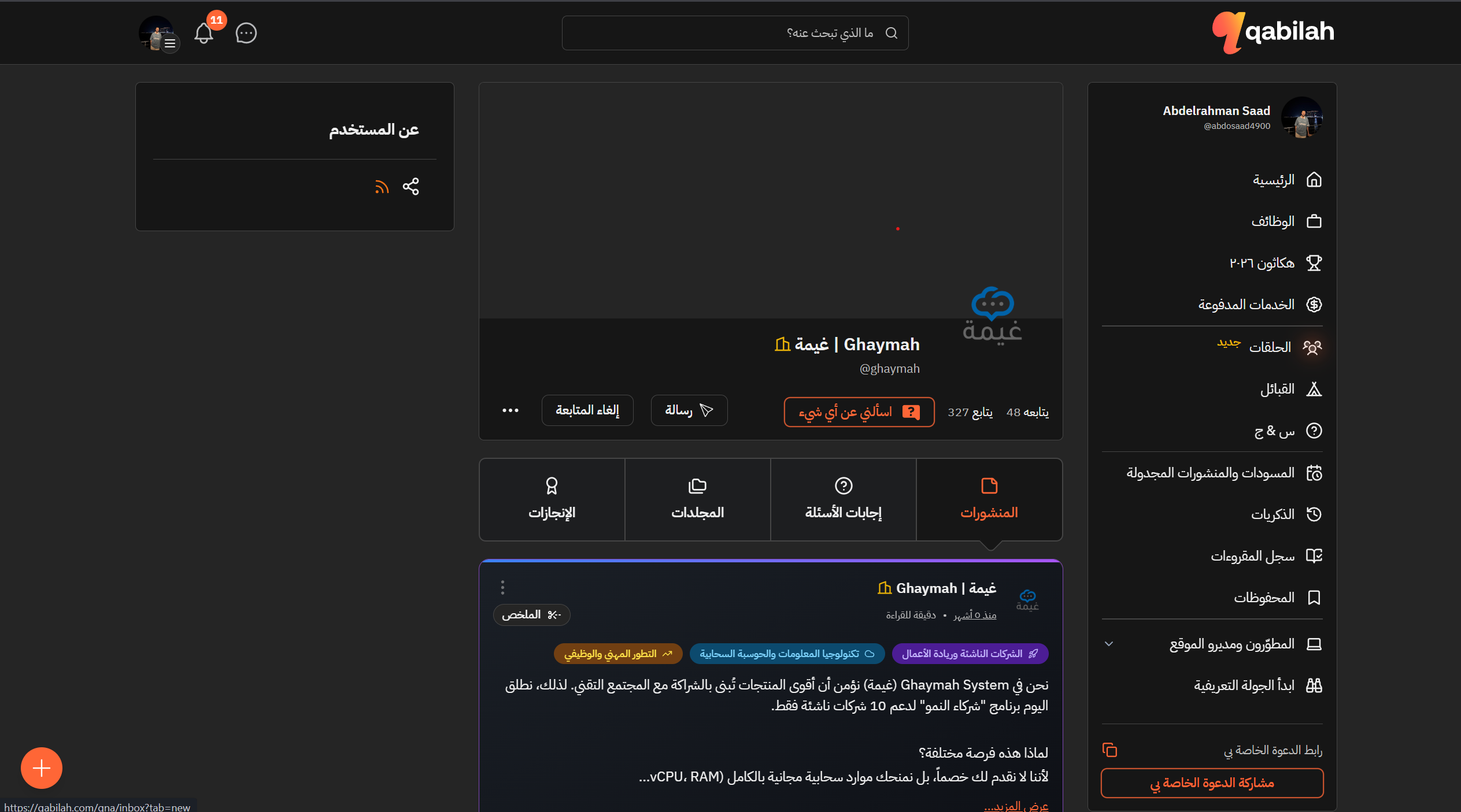Open the profile's more options ellipsis
Screen dimensions: 1461x812
tap(511, 410)
